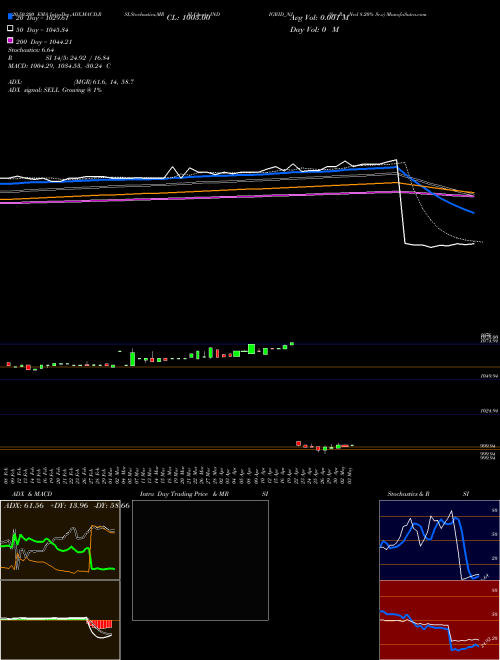Click the RSI 14/5 values reading
The image size is (500, 660).
[59, 58]
